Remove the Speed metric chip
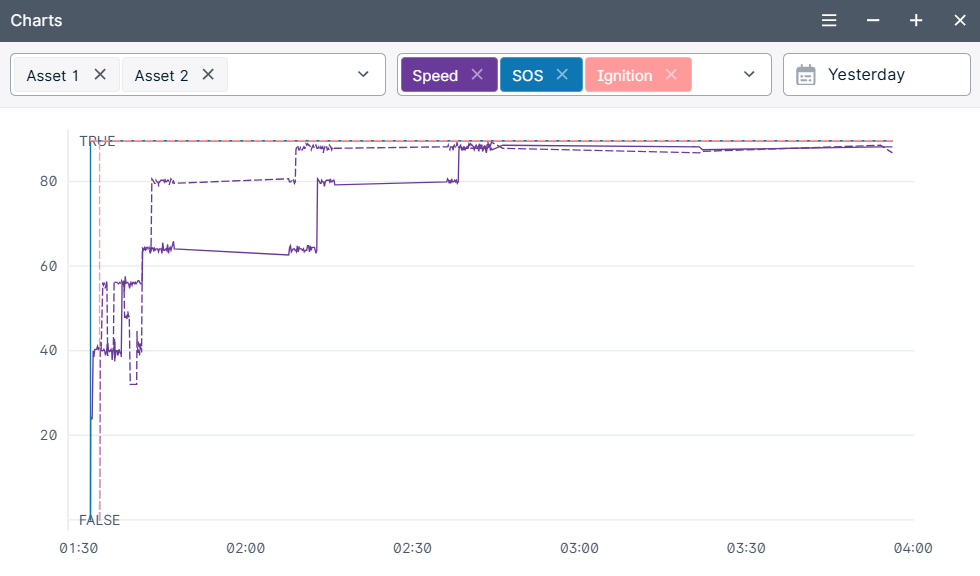Image resolution: width=980 pixels, height=576 pixels. [x=477, y=75]
